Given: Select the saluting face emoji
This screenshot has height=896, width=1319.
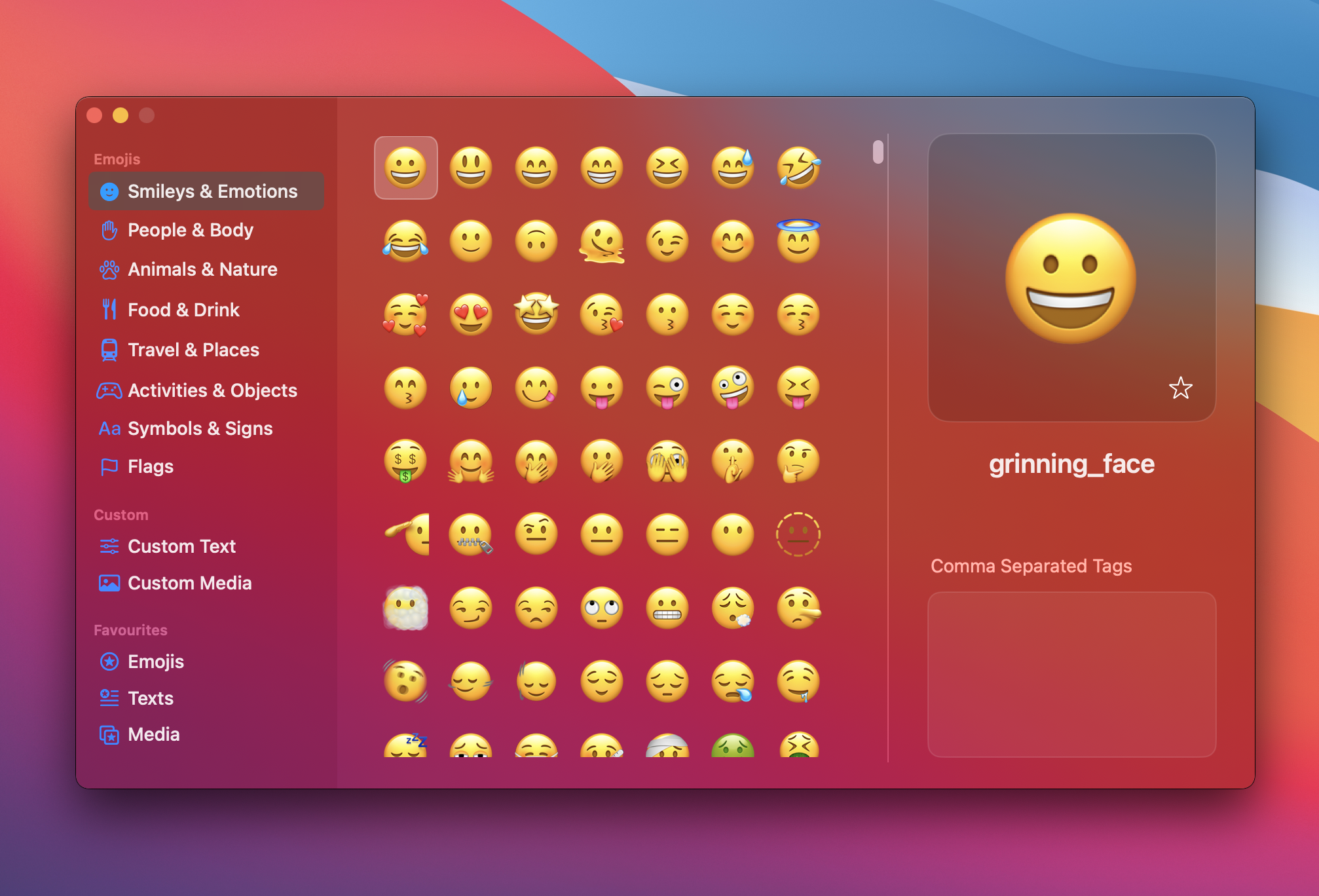Looking at the screenshot, I should click(x=407, y=534).
